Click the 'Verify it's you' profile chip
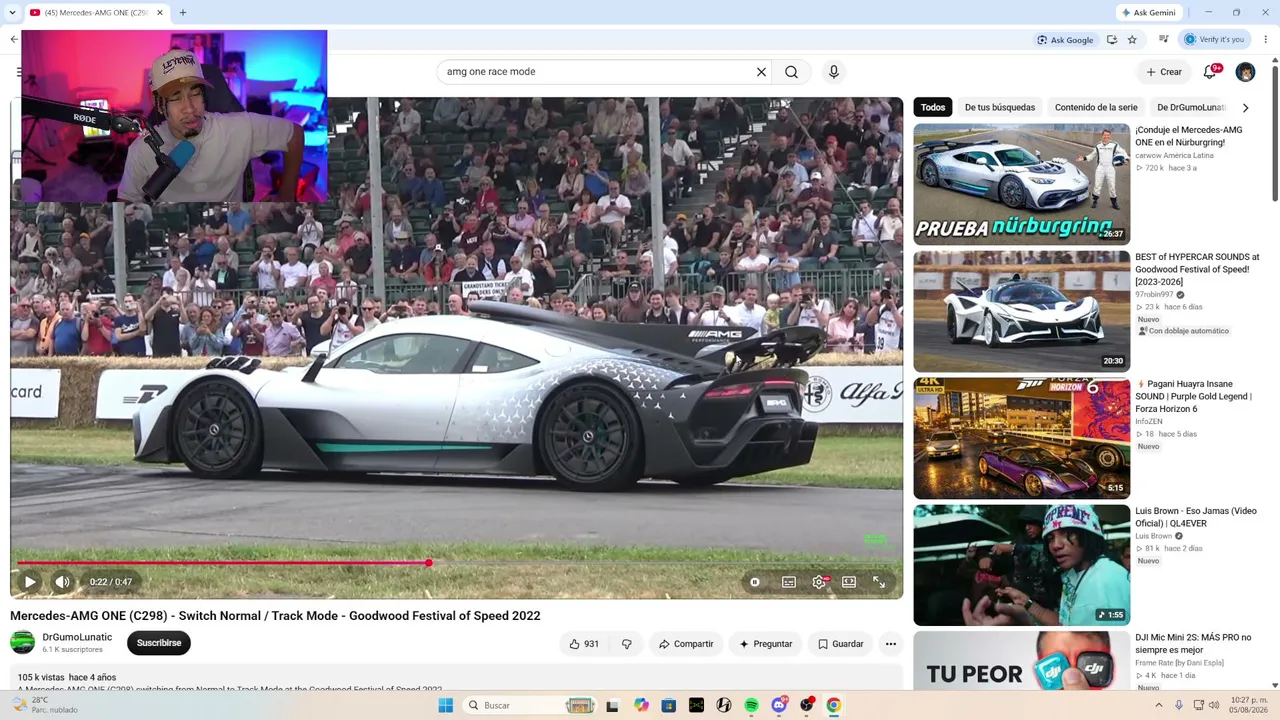The height and width of the screenshot is (720, 1280). (1214, 40)
